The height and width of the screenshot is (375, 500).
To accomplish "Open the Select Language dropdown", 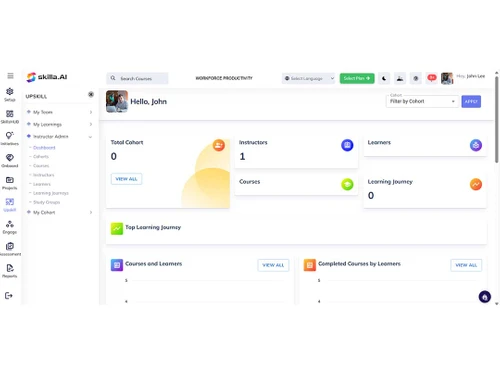I will [308, 78].
